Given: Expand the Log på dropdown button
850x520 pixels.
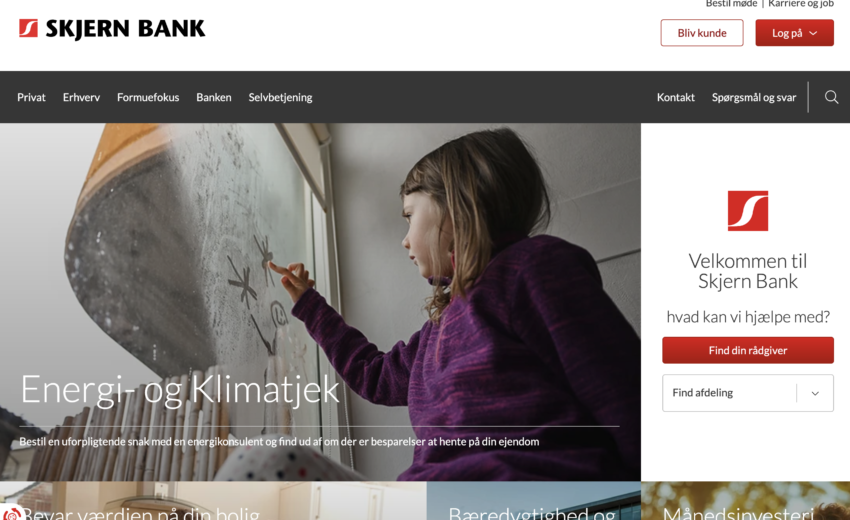Looking at the screenshot, I should [x=794, y=33].
